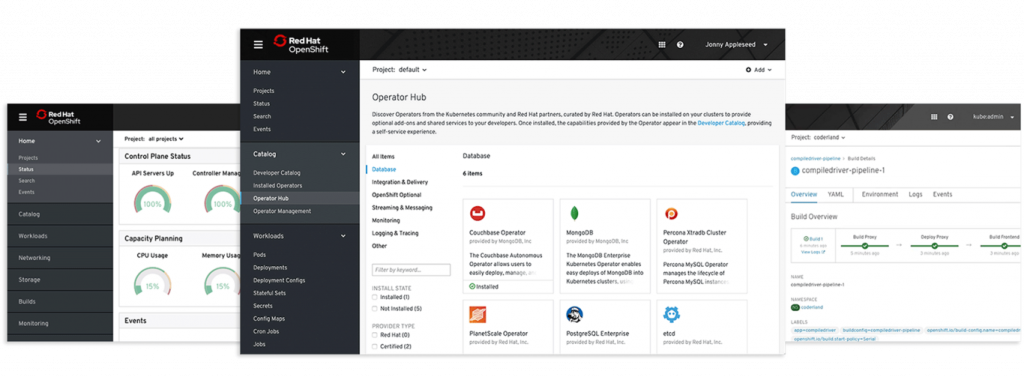Image resolution: width=1024 pixels, height=380 pixels.
Task: Select the PlanetScale Operator logo
Action: click(477, 315)
